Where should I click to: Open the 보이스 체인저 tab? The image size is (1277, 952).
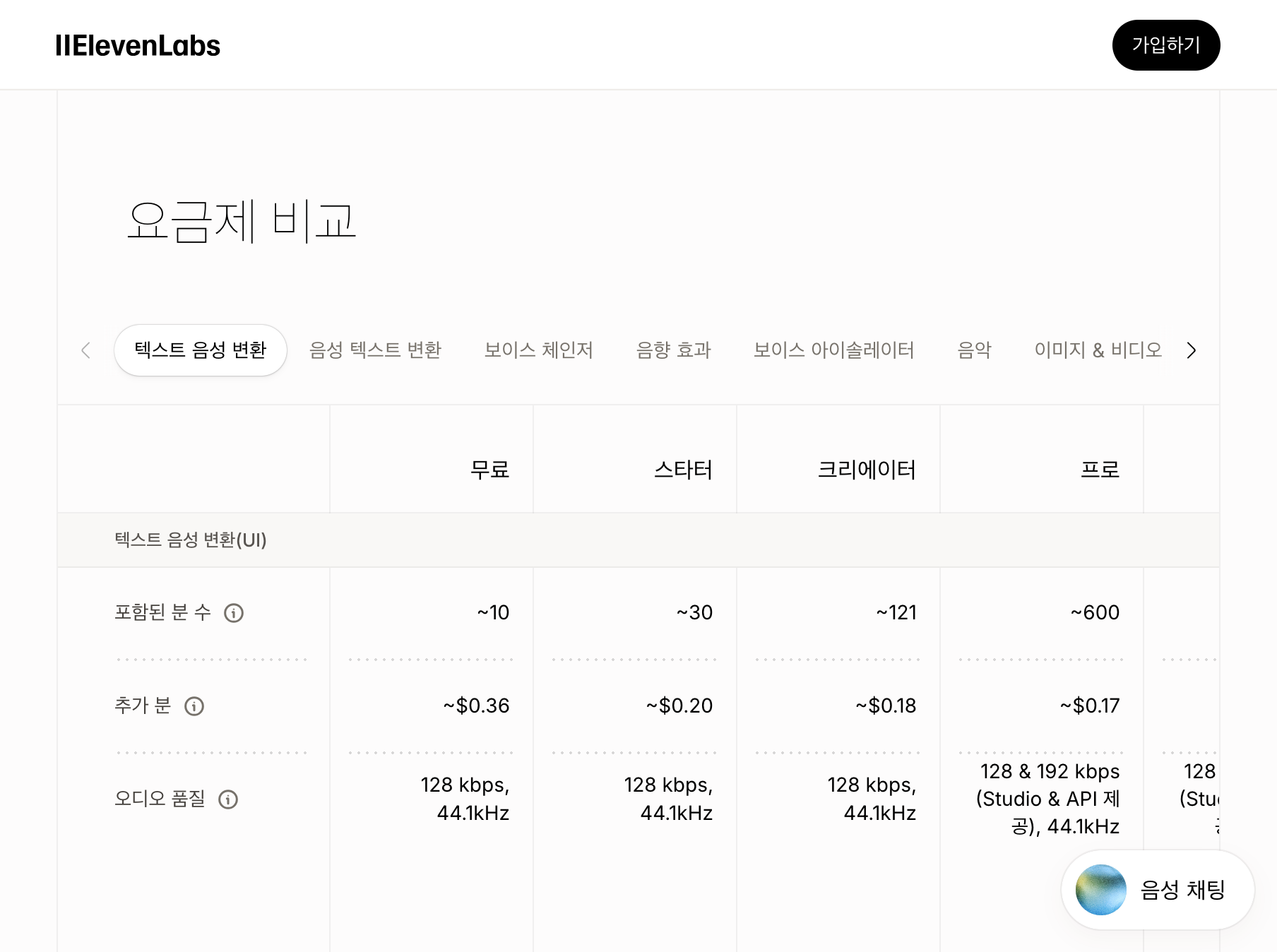point(539,350)
